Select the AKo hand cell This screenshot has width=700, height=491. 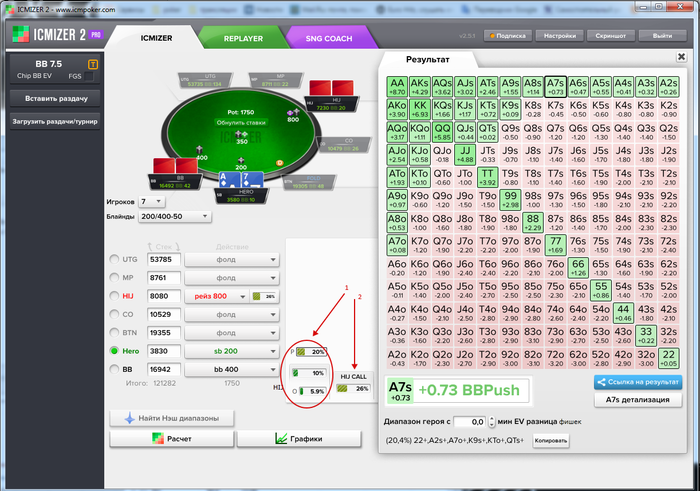[397, 109]
